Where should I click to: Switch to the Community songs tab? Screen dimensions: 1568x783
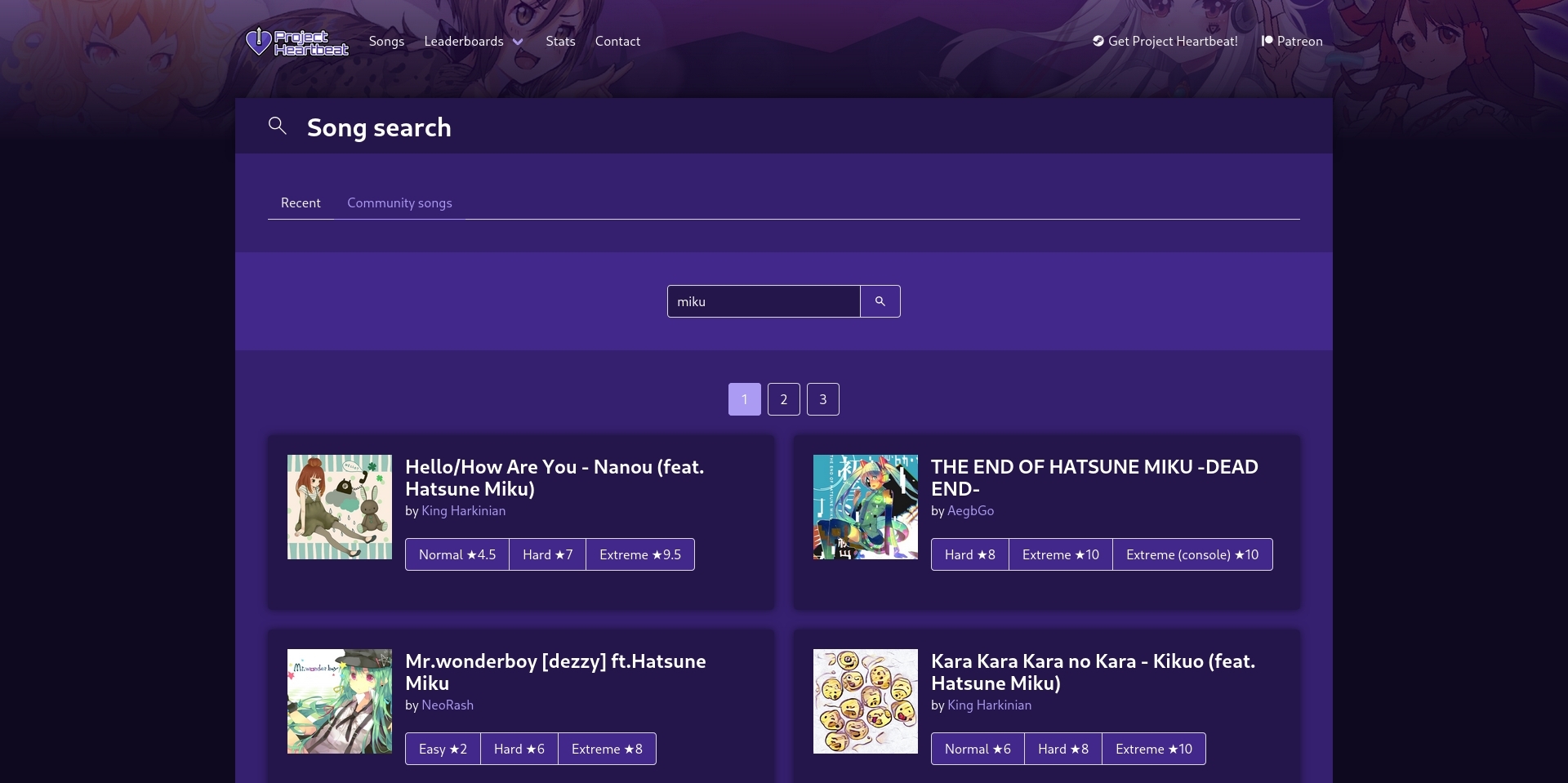point(399,202)
